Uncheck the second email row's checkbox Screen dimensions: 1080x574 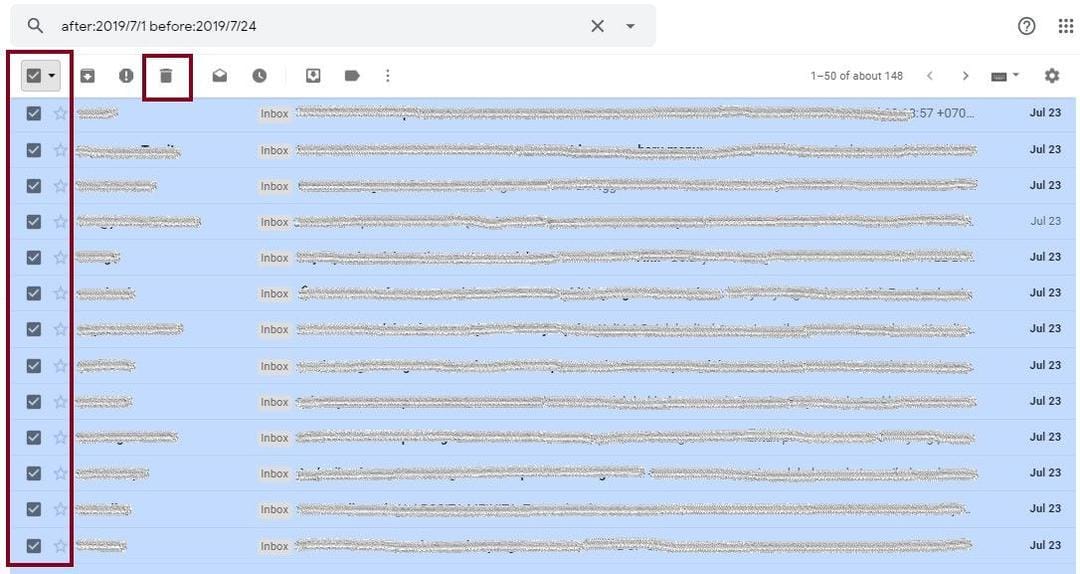(x=34, y=150)
